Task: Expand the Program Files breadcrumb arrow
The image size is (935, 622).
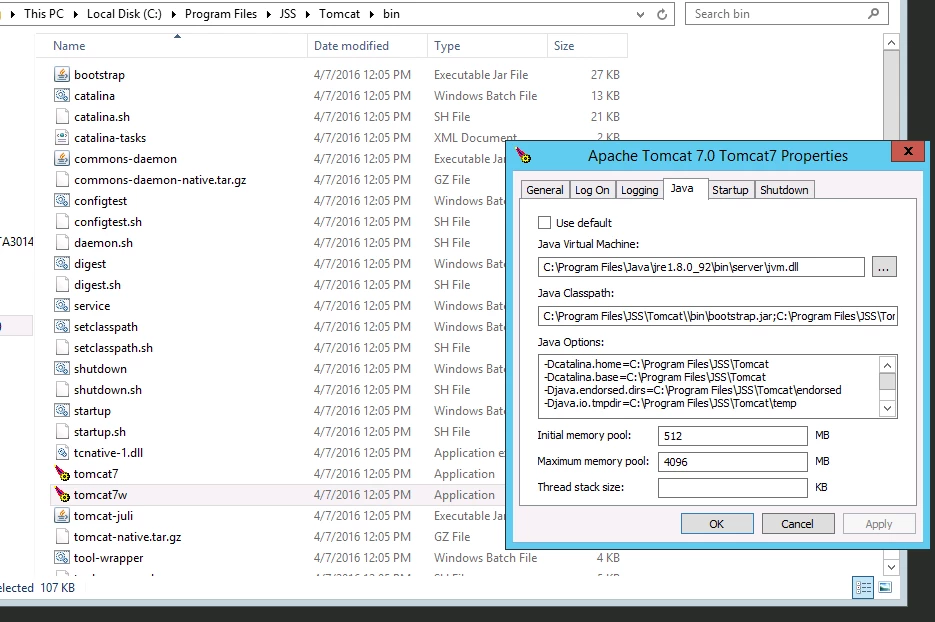Action: [268, 14]
